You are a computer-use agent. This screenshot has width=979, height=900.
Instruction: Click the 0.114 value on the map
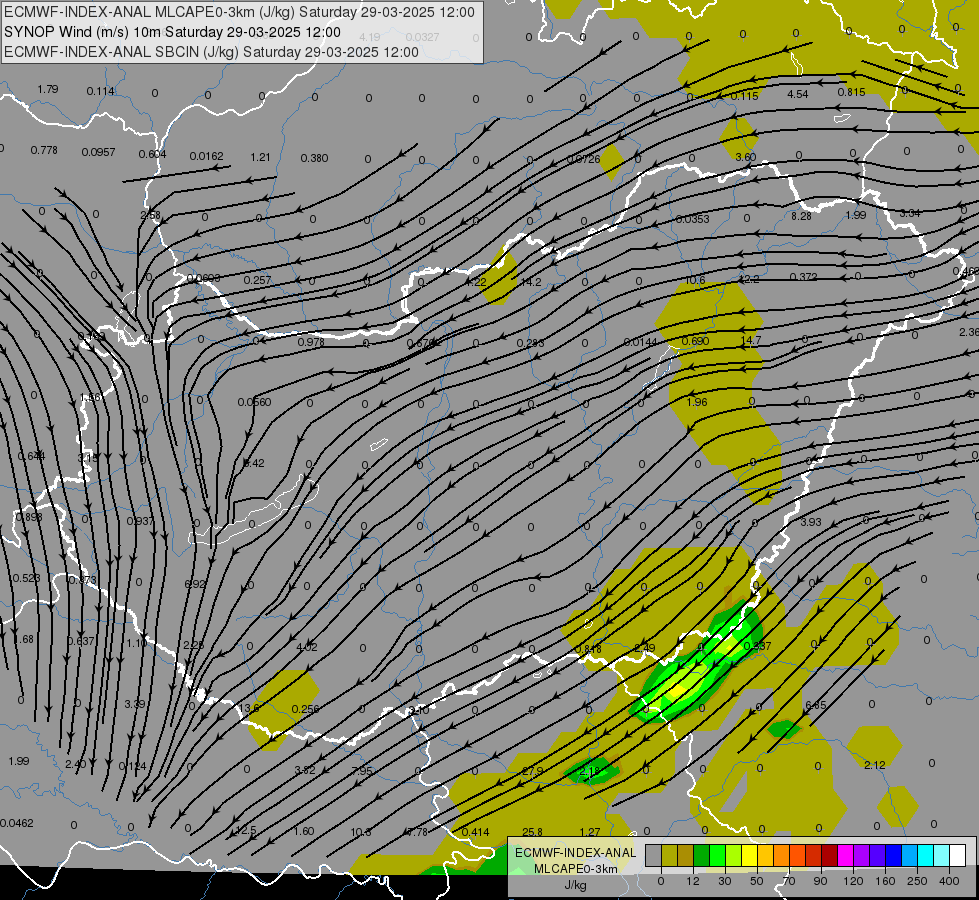[101, 91]
